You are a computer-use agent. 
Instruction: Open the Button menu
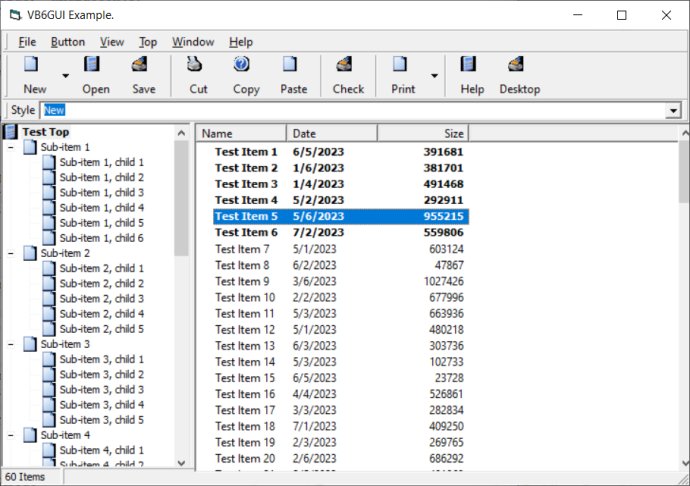[68, 42]
